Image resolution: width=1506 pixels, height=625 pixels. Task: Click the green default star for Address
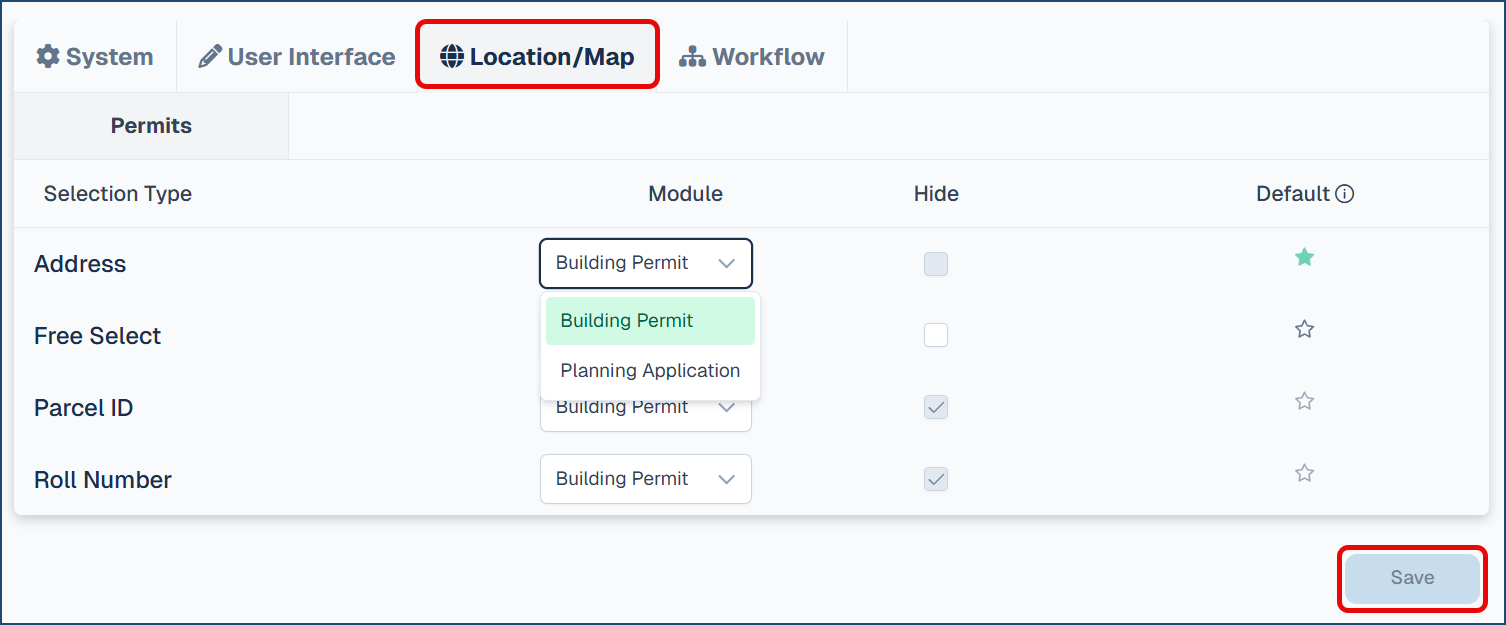point(1304,258)
